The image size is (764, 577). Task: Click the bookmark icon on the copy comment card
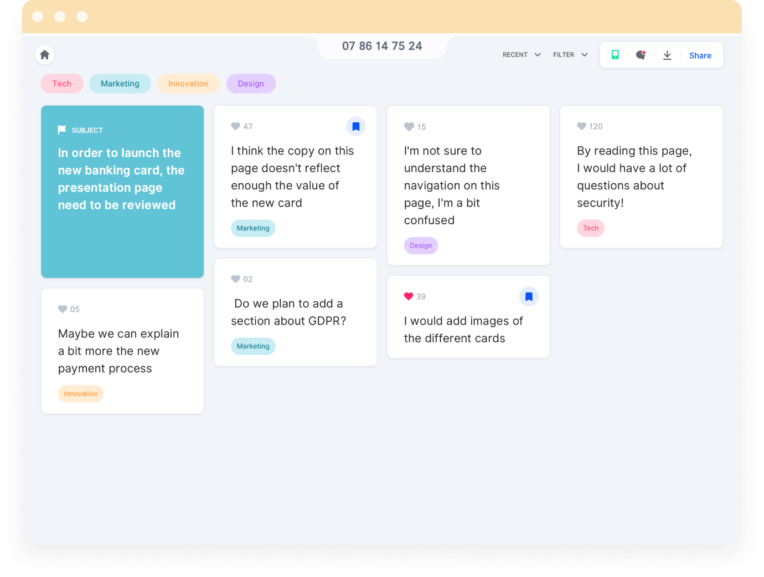[x=356, y=127]
